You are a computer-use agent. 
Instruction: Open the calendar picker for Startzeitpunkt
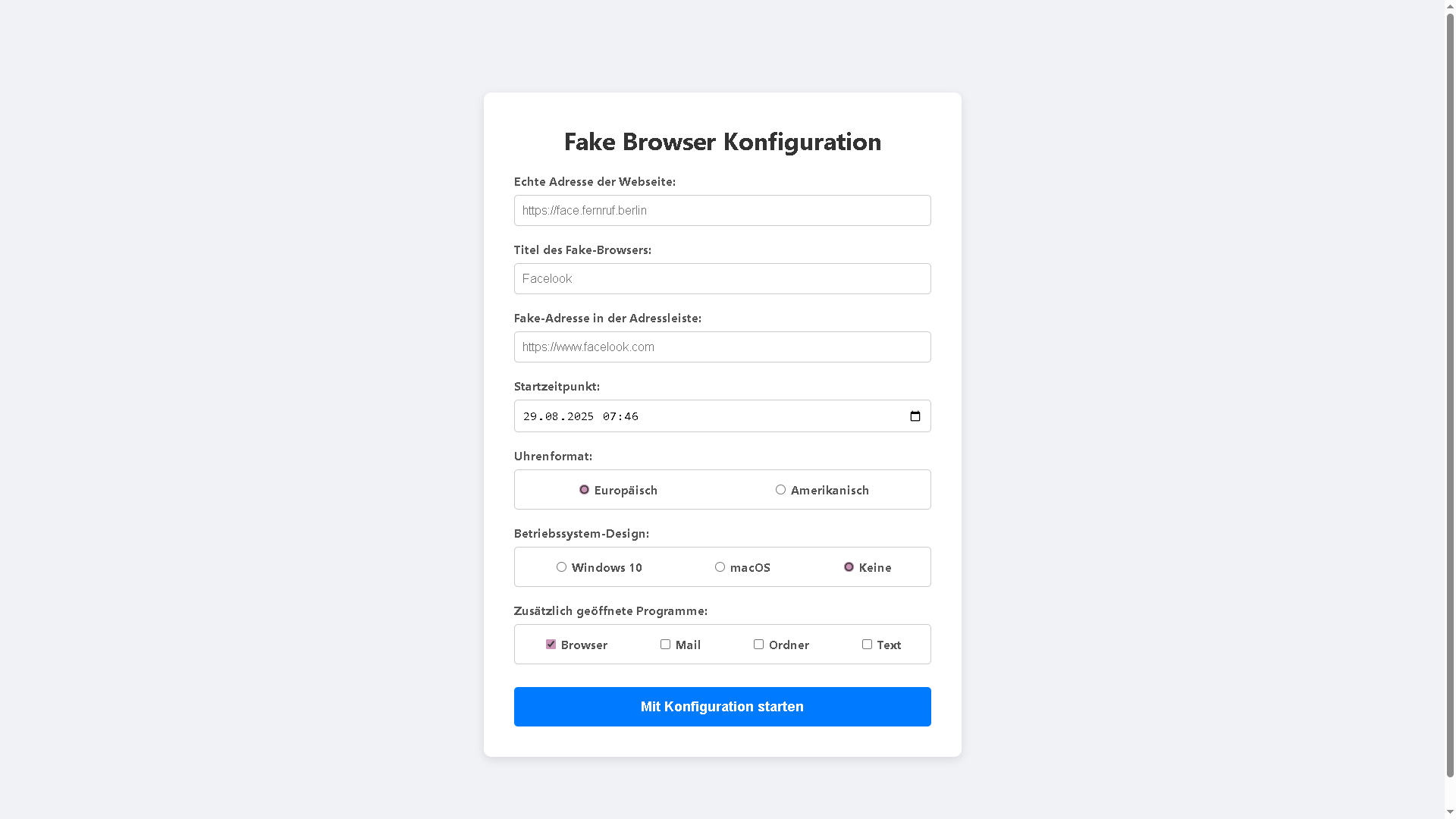click(x=915, y=416)
